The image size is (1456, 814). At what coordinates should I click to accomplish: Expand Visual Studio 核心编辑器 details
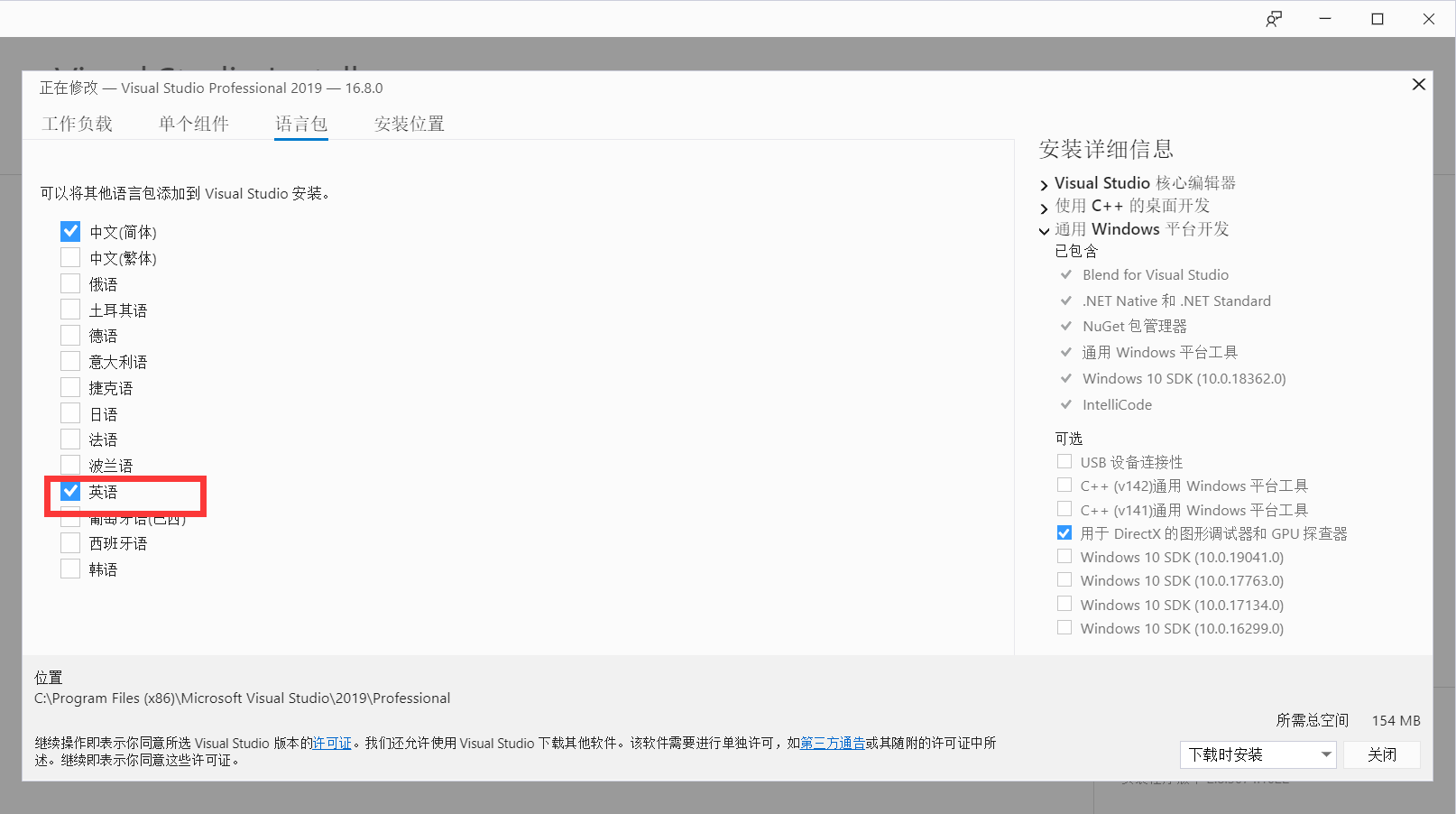point(1045,184)
